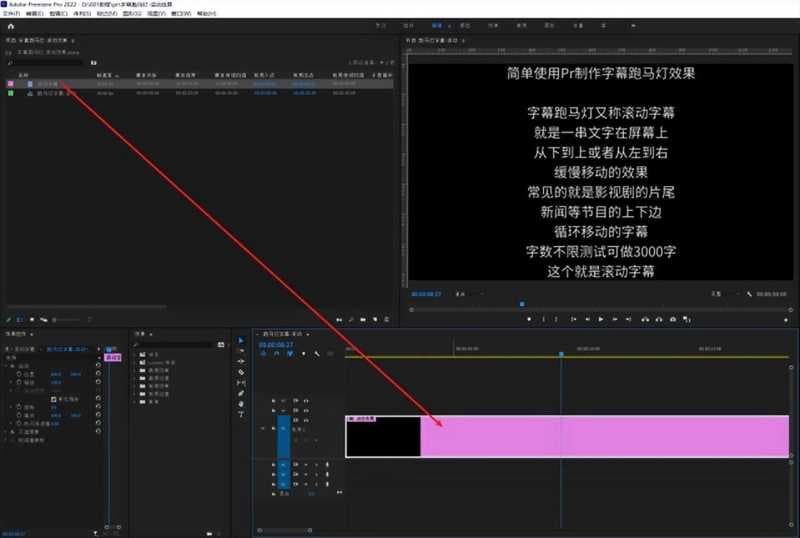Click the timeline blue timecode display

coord(276,345)
